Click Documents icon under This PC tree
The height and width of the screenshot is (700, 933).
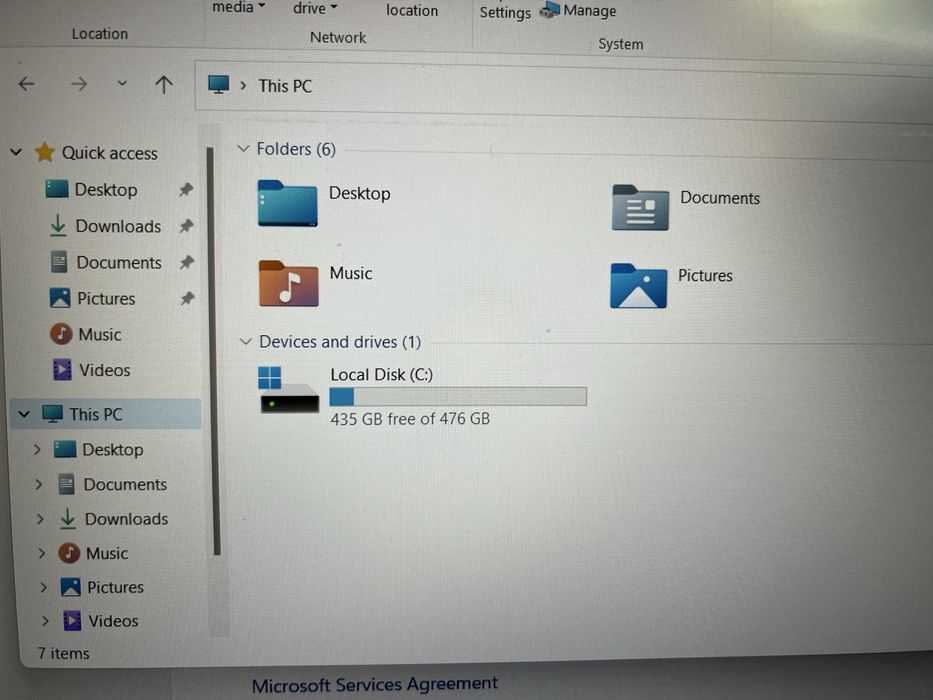(67, 484)
